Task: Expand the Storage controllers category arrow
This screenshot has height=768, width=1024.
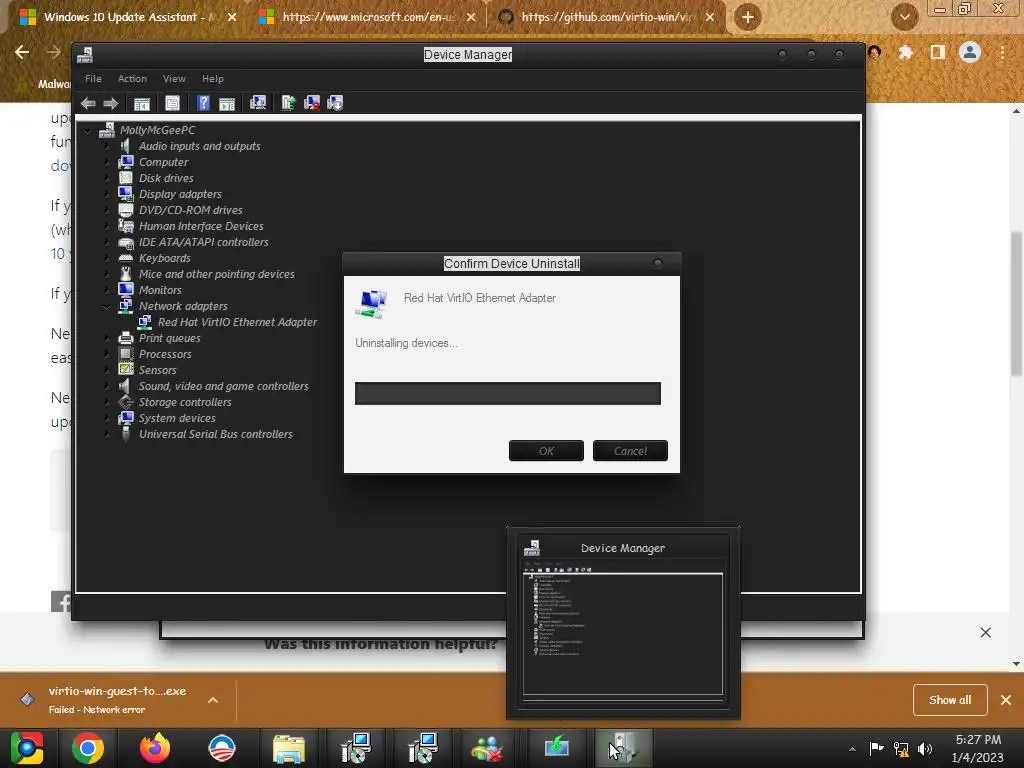Action: pos(107,402)
